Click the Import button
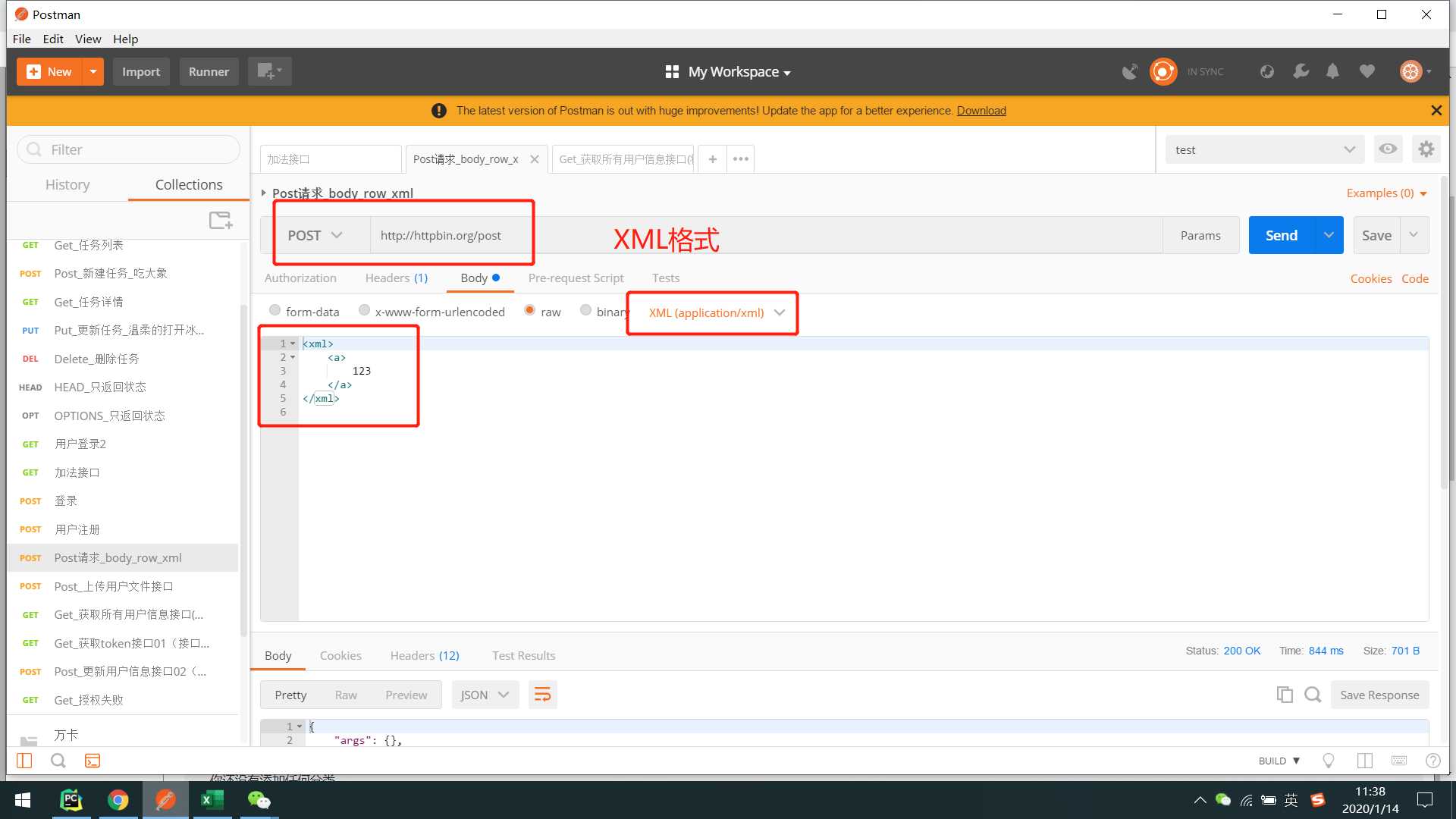 (141, 71)
